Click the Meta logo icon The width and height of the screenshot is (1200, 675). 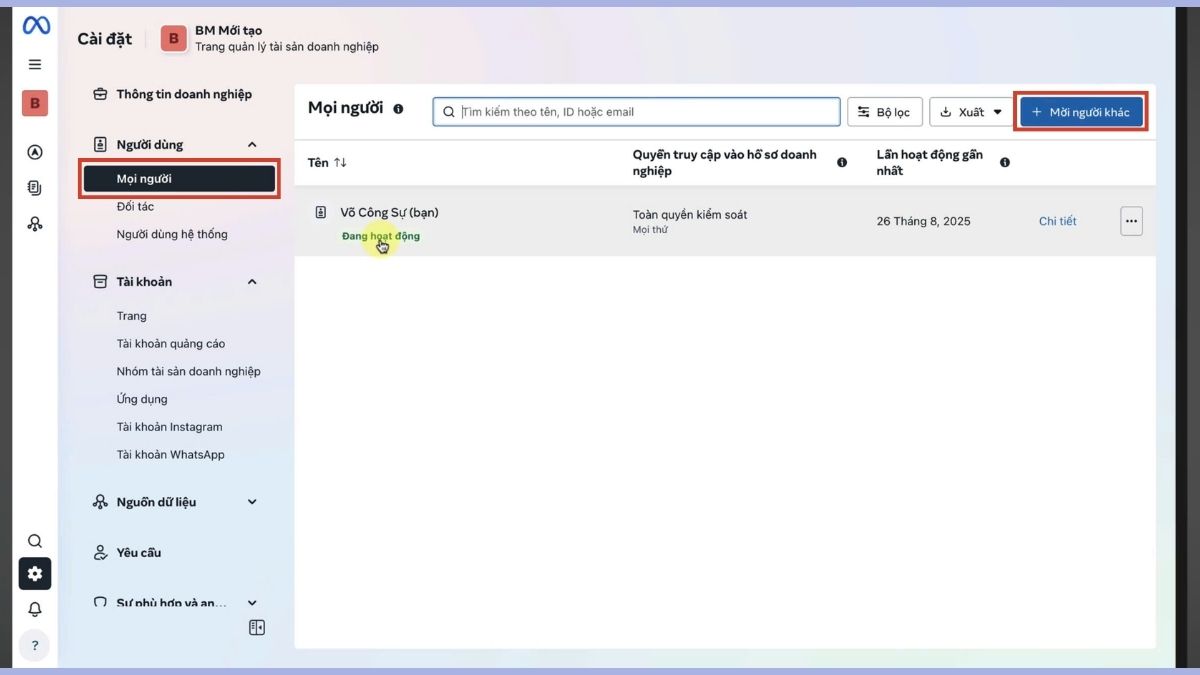click(36, 26)
